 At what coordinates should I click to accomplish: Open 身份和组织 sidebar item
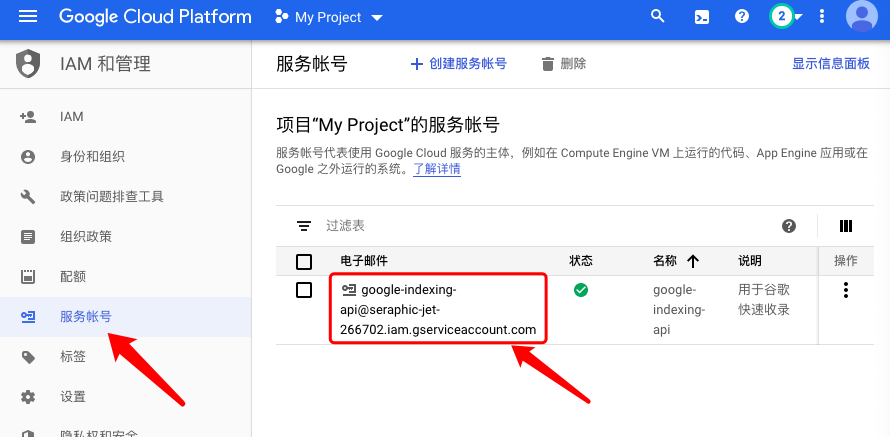(x=125, y=157)
